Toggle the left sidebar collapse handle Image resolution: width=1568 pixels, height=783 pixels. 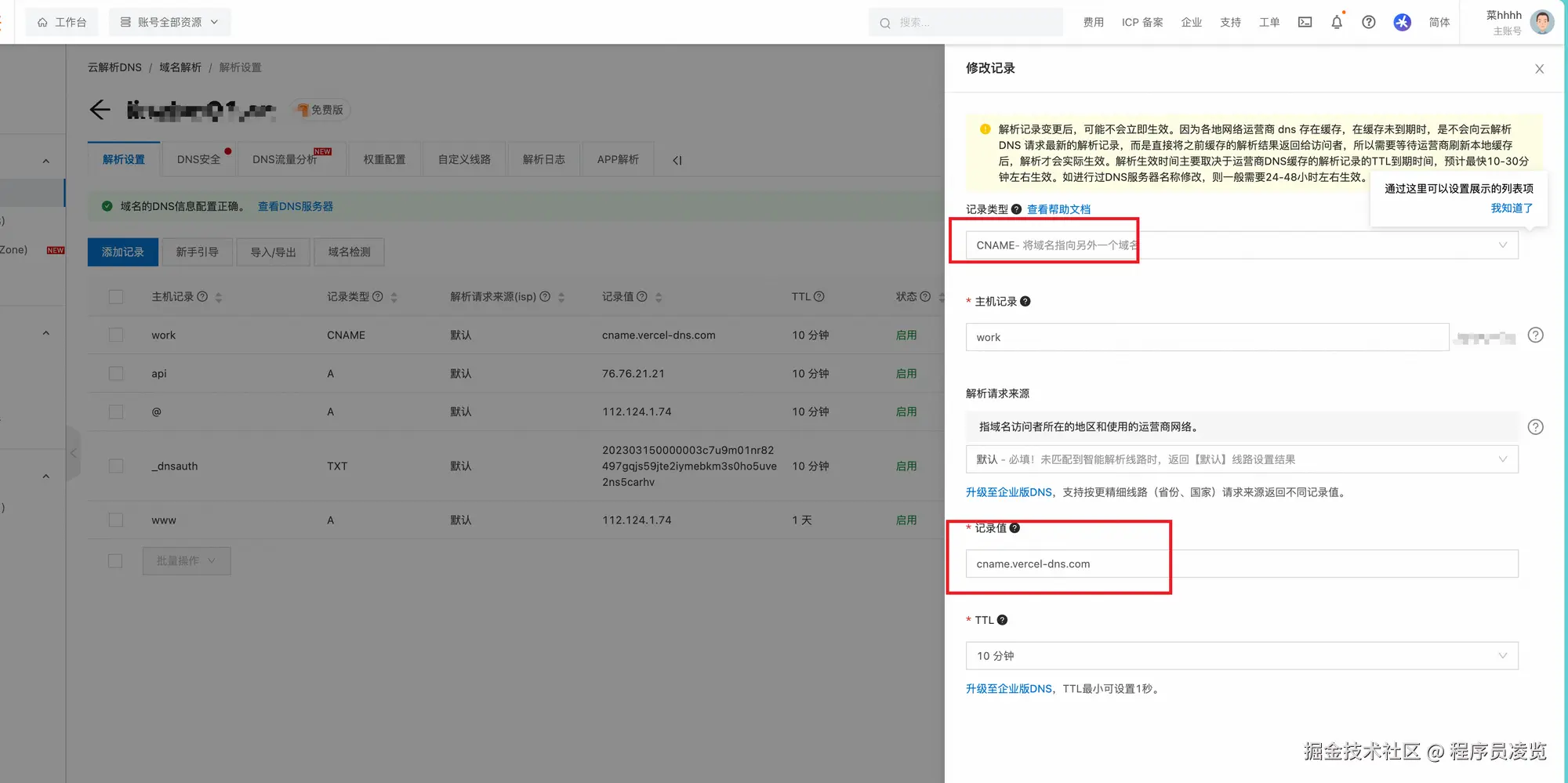click(73, 453)
